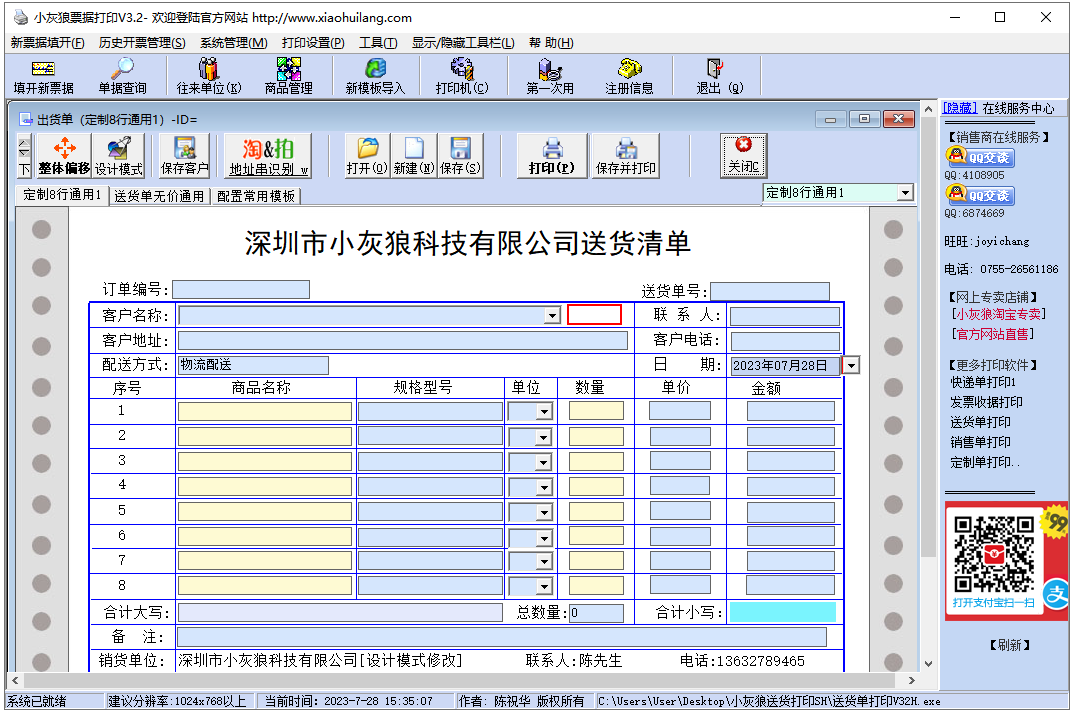The height and width of the screenshot is (713, 1073).
Task: Click first QQ交谈 chat icon
Action: (980, 157)
